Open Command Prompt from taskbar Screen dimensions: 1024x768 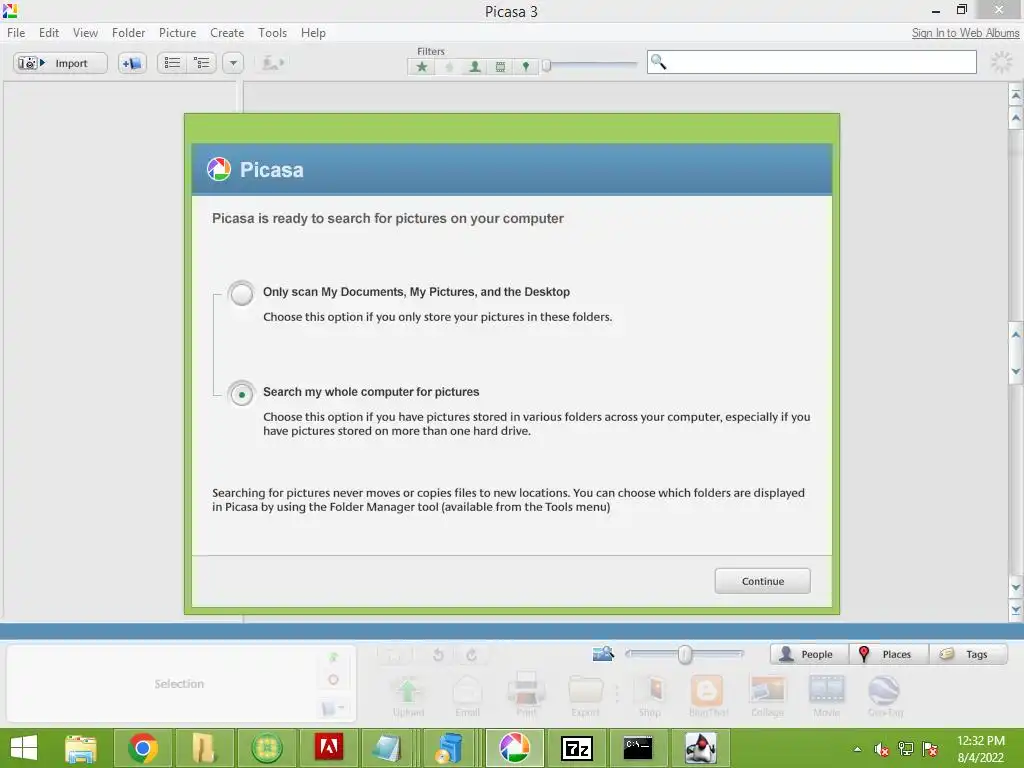click(x=638, y=748)
